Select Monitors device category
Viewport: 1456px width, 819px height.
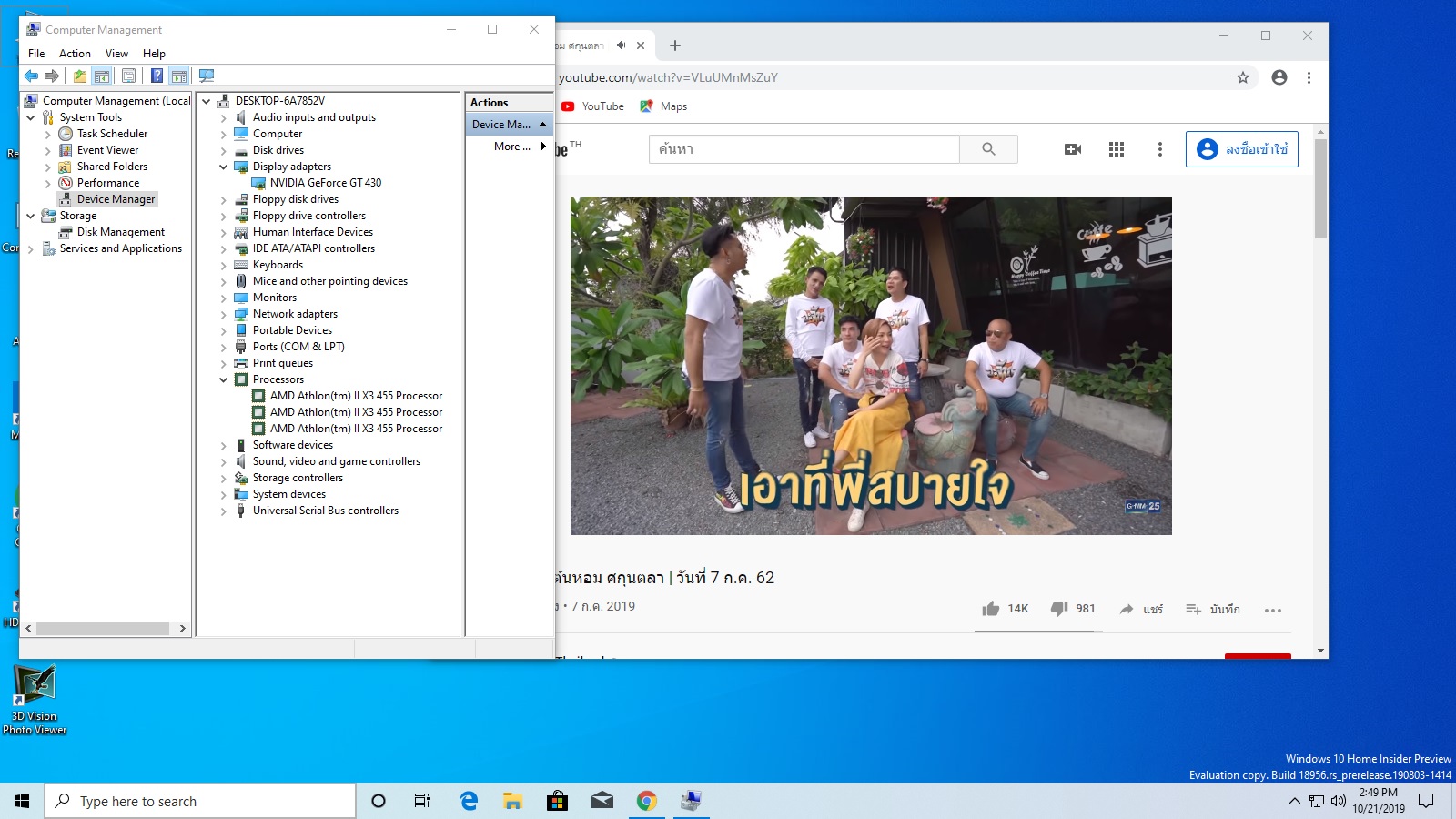tap(275, 298)
